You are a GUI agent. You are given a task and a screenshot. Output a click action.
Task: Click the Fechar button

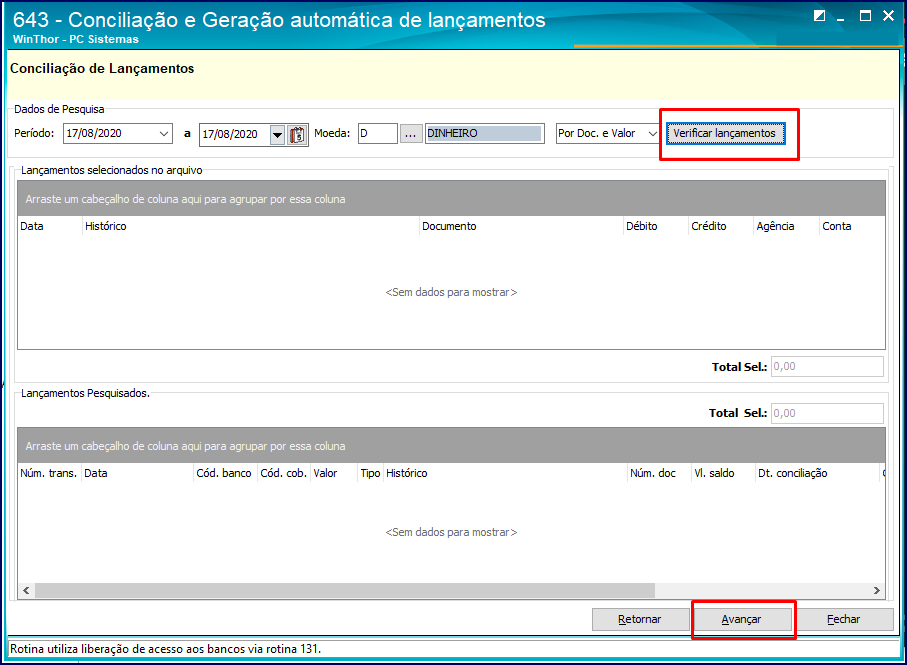843,619
